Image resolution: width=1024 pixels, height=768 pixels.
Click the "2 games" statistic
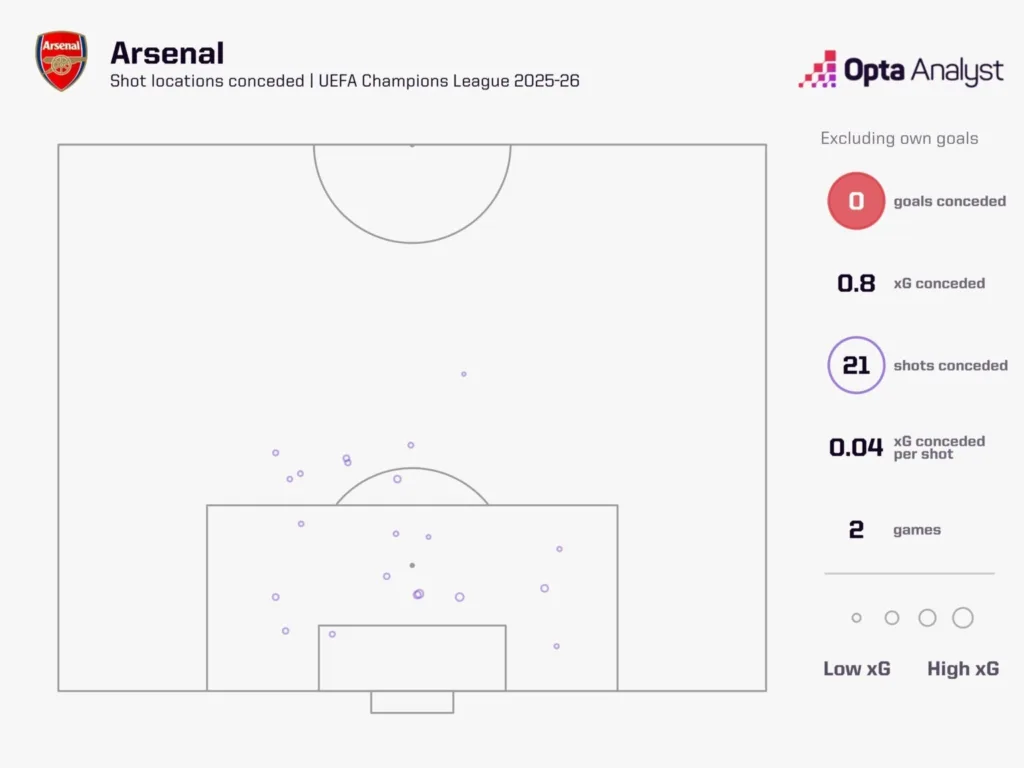point(856,530)
